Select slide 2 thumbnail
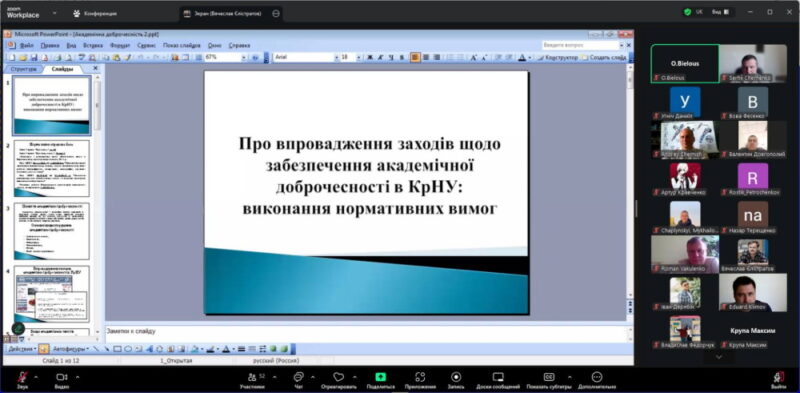Image resolution: width=800 pixels, height=393 pixels. coord(52,169)
